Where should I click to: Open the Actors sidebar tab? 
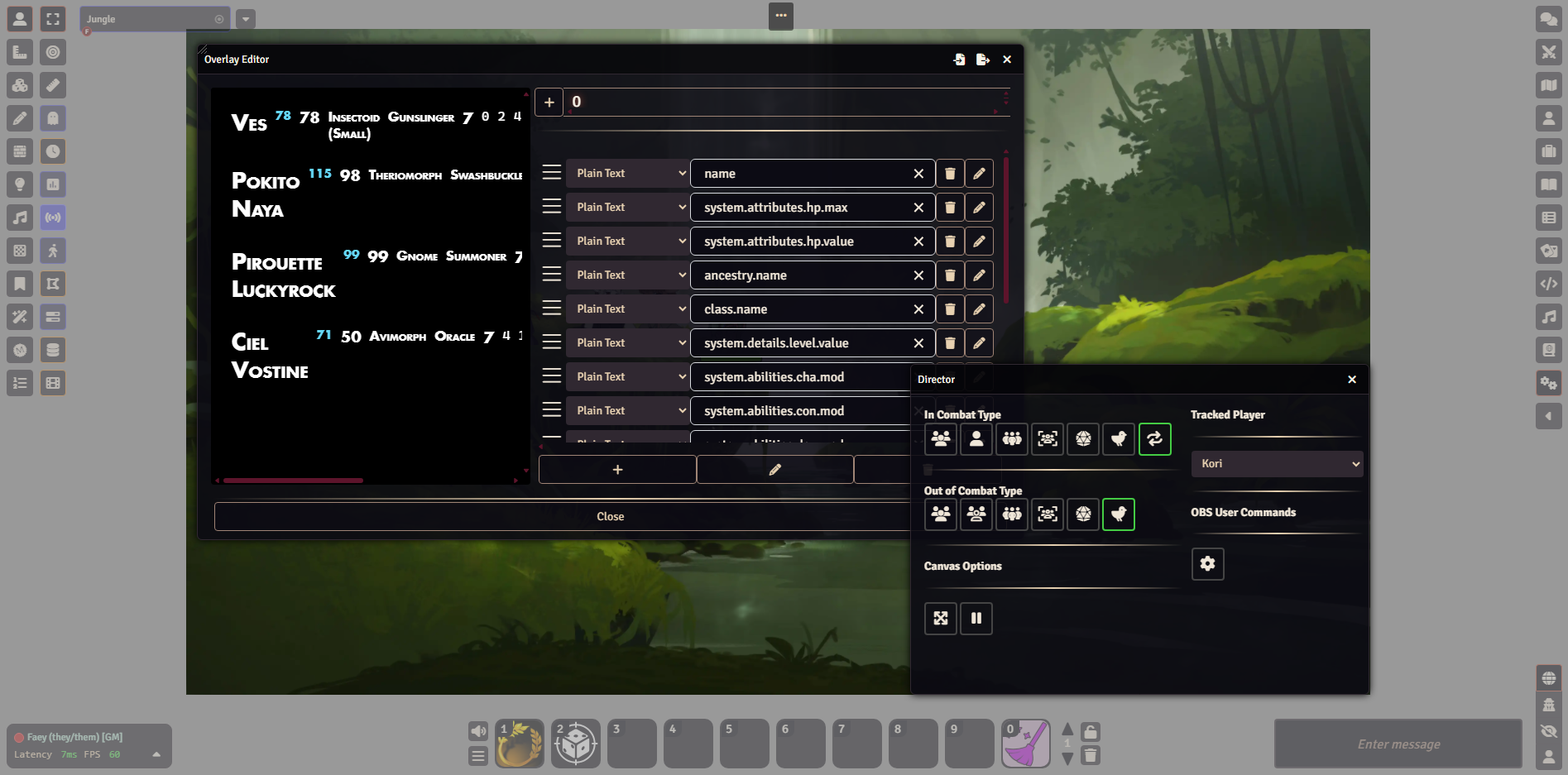1548,118
